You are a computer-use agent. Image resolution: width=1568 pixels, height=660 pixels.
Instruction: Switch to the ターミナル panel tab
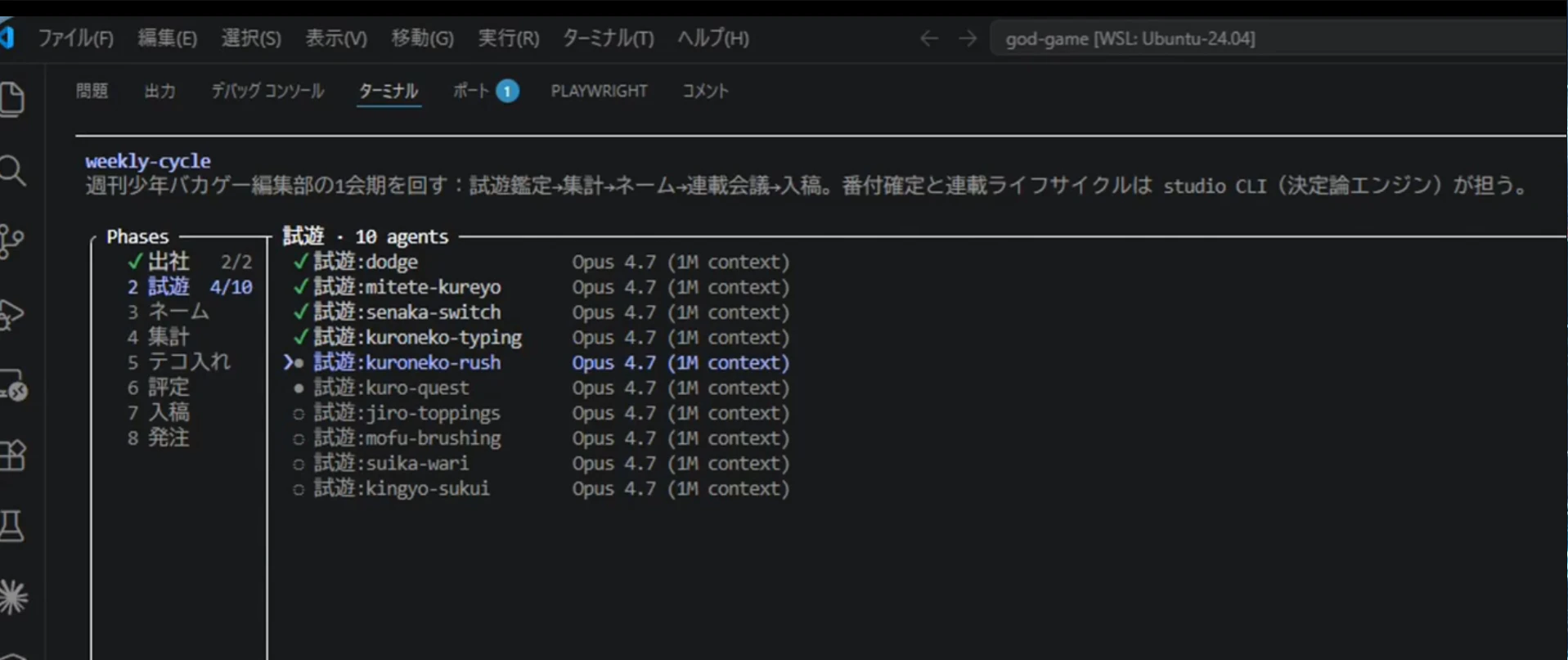389,91
